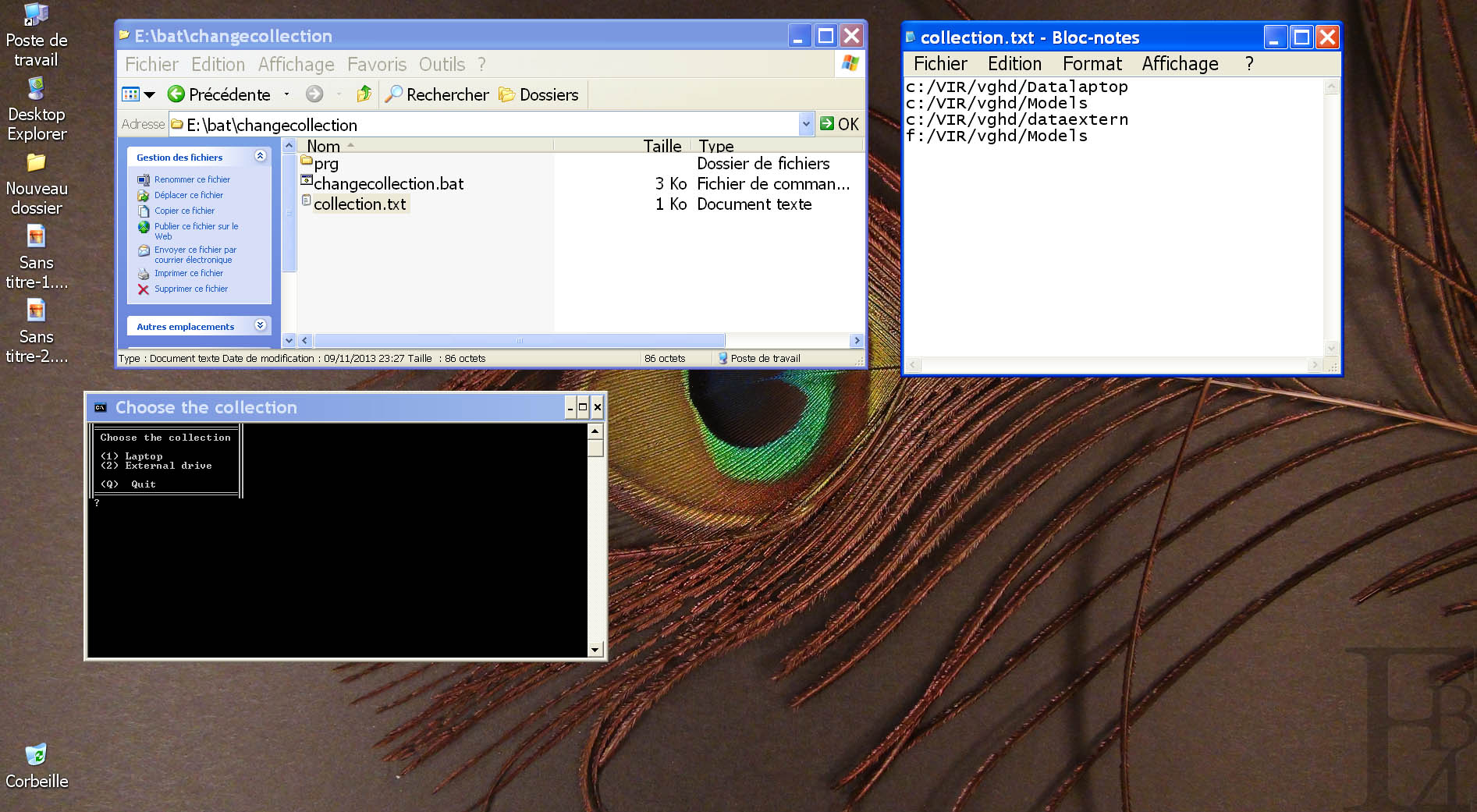Click Déplacer ce fichier link
The image size is (1477, 812).
click(189, 195)
